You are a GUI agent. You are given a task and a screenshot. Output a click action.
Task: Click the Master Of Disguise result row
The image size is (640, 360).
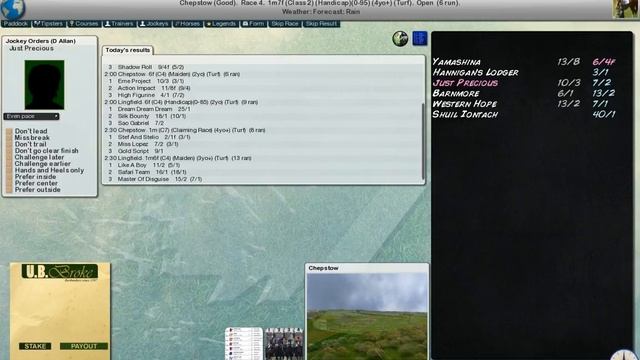pyautogui.click(x=263, y=179)
